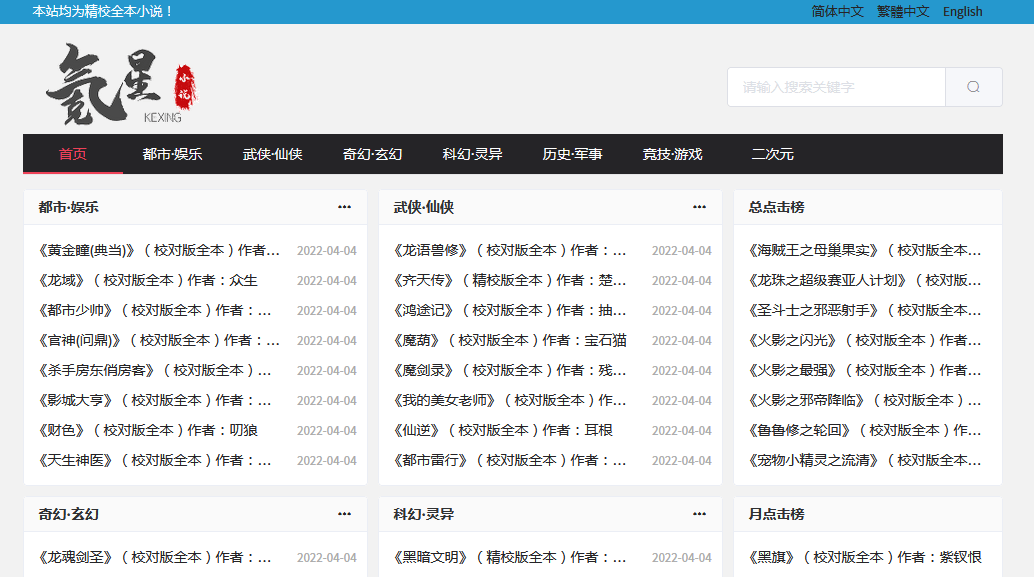
Task: Open novel 《龙语兽修》
Action: (510, 251)
